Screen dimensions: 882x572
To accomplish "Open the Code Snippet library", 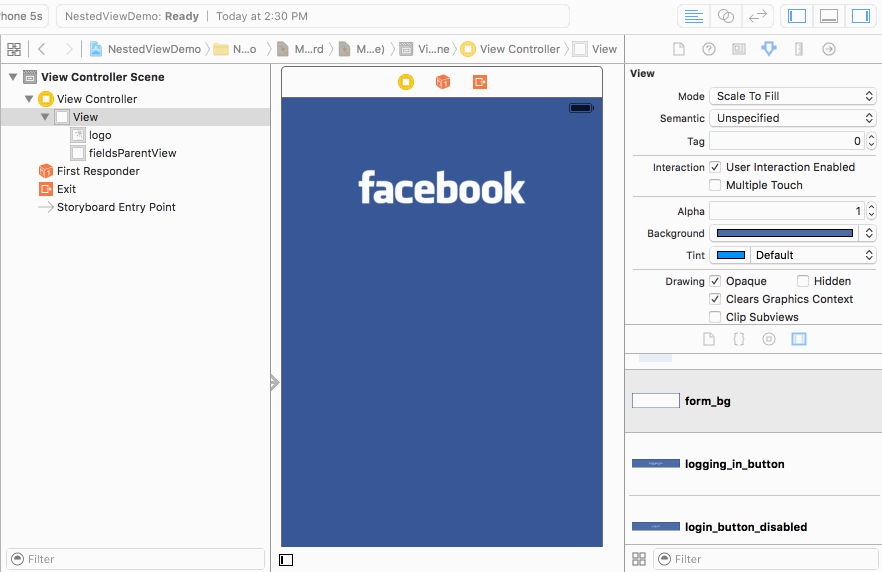I will coord(739,339).
